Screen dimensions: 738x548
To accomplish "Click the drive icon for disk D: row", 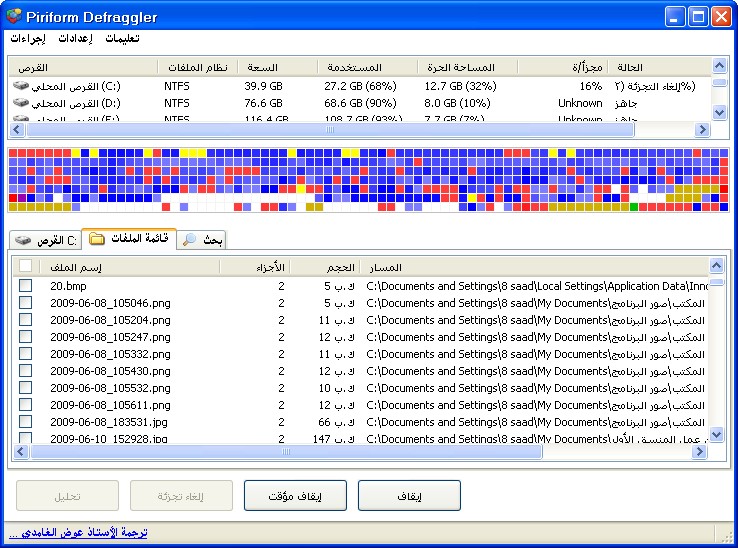I will (x=21, y=103).
